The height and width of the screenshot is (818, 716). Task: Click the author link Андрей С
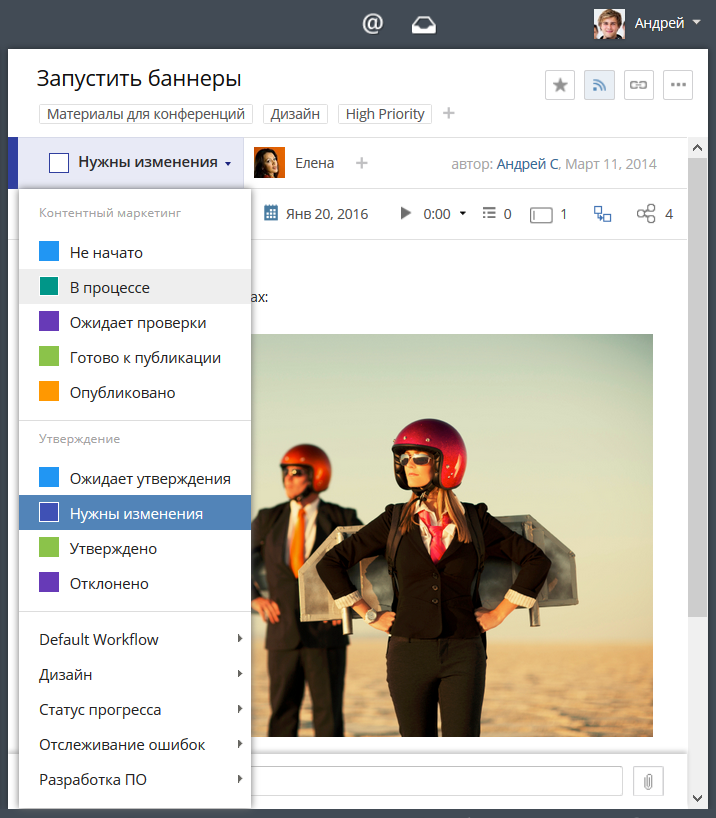[527, 163]
